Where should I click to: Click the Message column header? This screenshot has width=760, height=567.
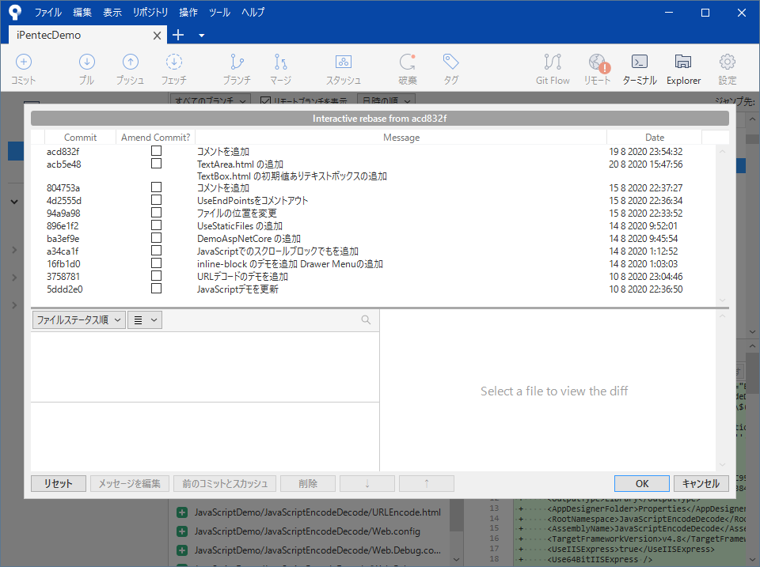click(x=401, y=138)
